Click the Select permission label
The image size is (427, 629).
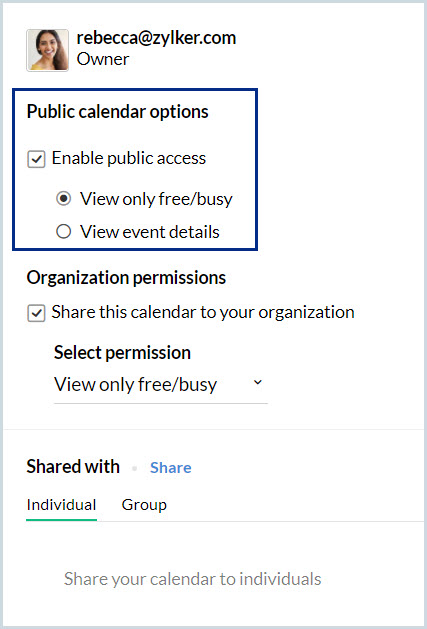click(x=122, y=353)
